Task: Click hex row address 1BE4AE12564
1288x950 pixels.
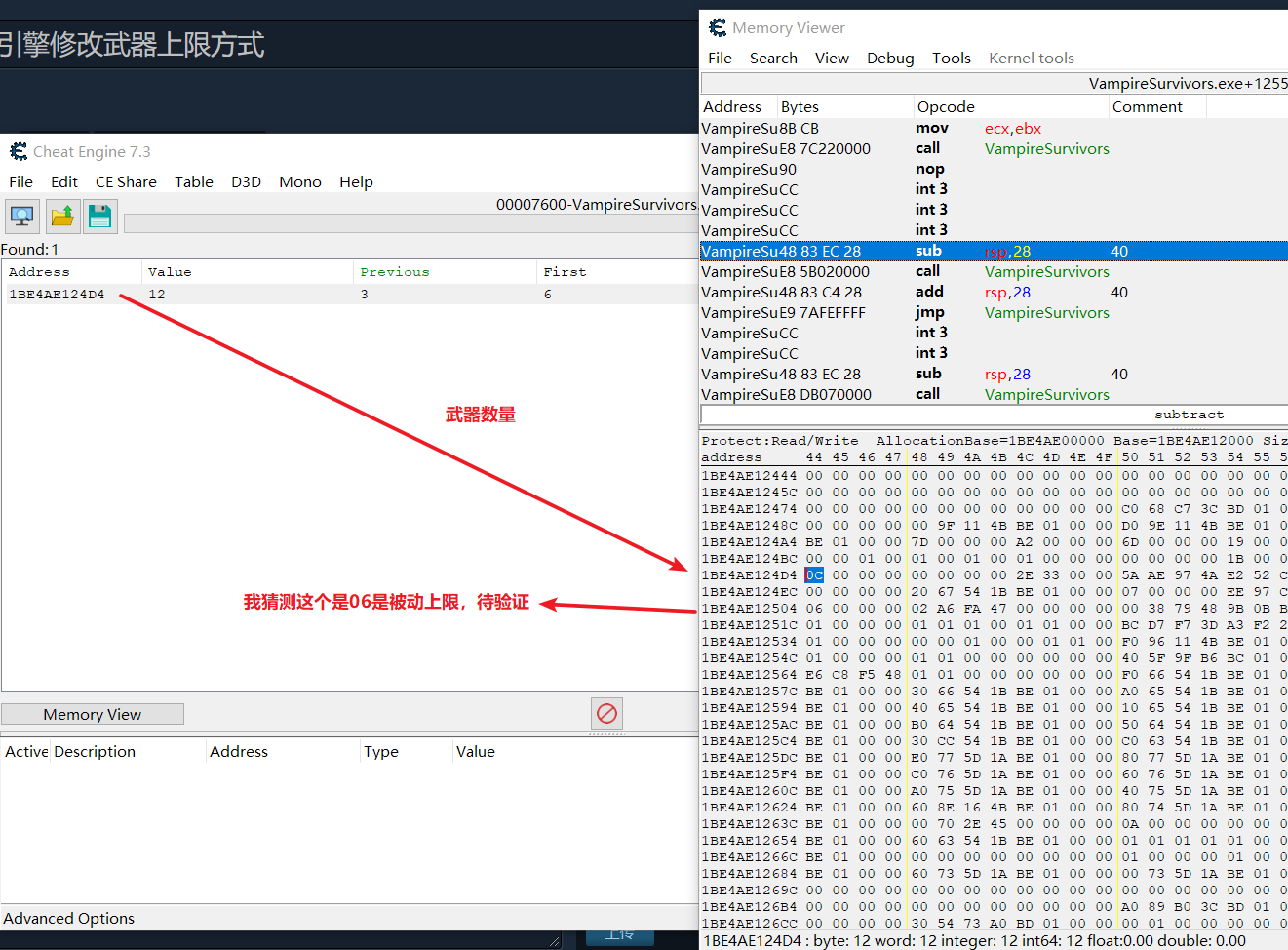Action: click(749, 674)
